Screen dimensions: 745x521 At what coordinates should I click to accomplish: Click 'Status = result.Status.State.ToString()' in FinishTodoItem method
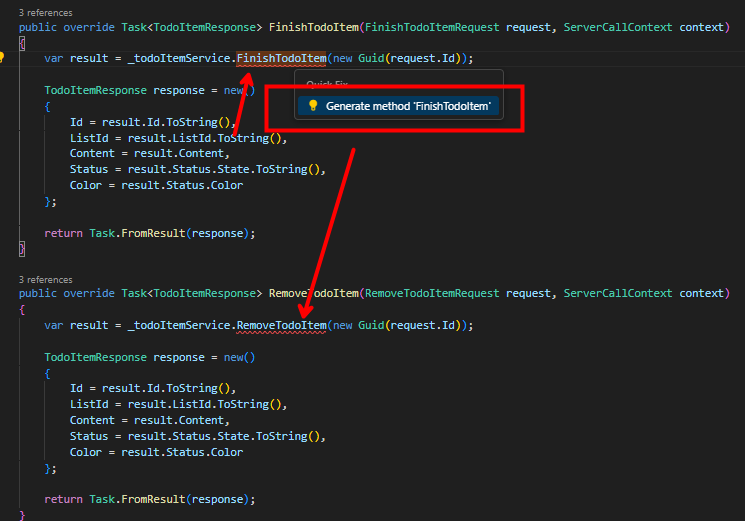(196, 170)
